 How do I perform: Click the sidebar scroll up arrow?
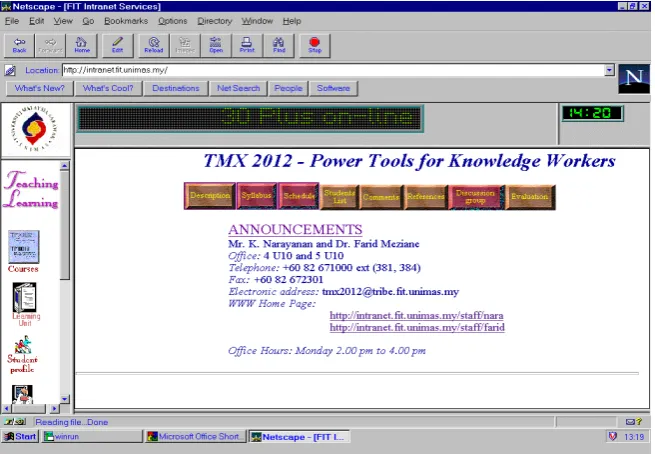pyautogui.click(x=64, y=166)
